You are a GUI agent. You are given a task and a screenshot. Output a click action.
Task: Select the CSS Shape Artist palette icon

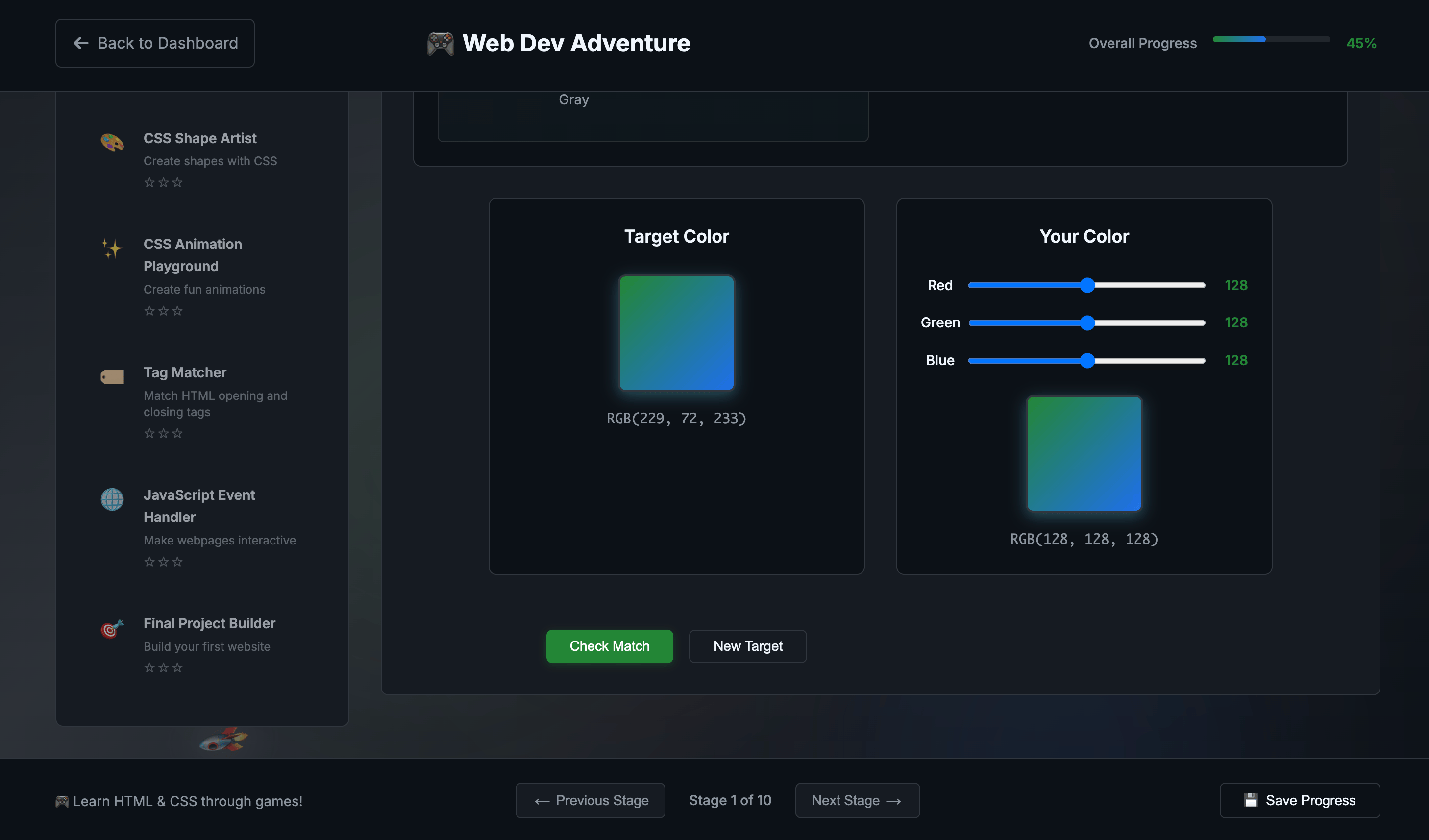[x=112, y=144]
